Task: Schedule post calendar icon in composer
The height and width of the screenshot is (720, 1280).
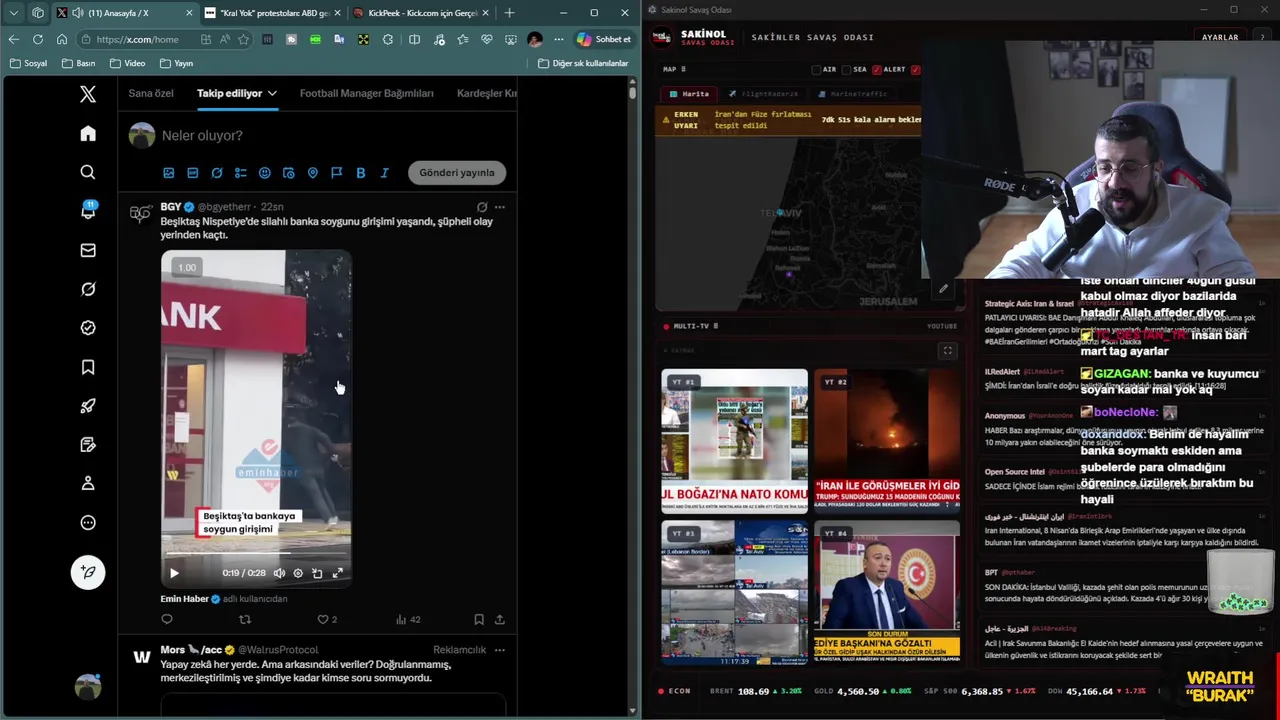Action: click(289, 173)
